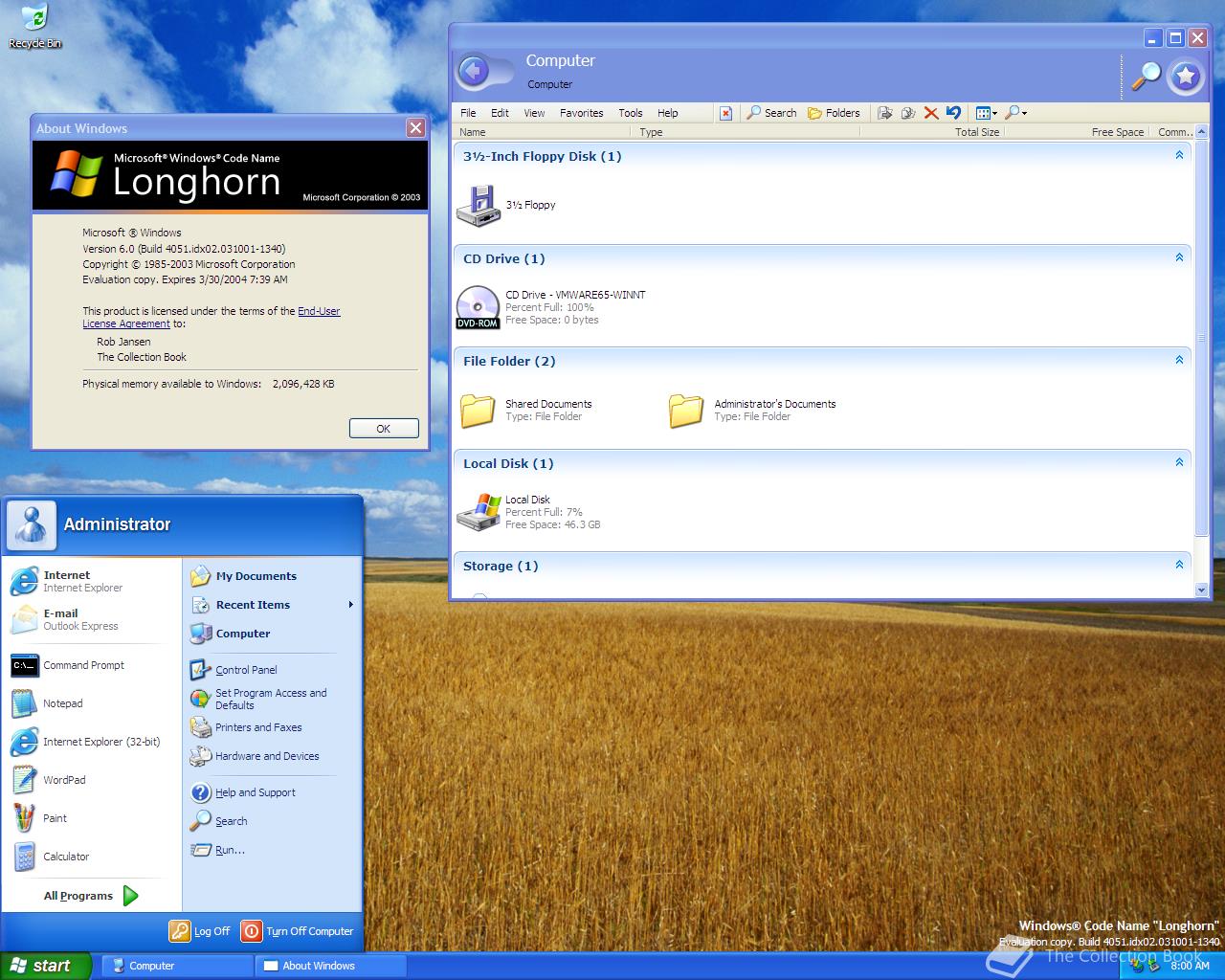Open the Views dropdown in the toolbar
This screenshot has height=980, width=1225.
pyautogui.click(x=986, y=113)
